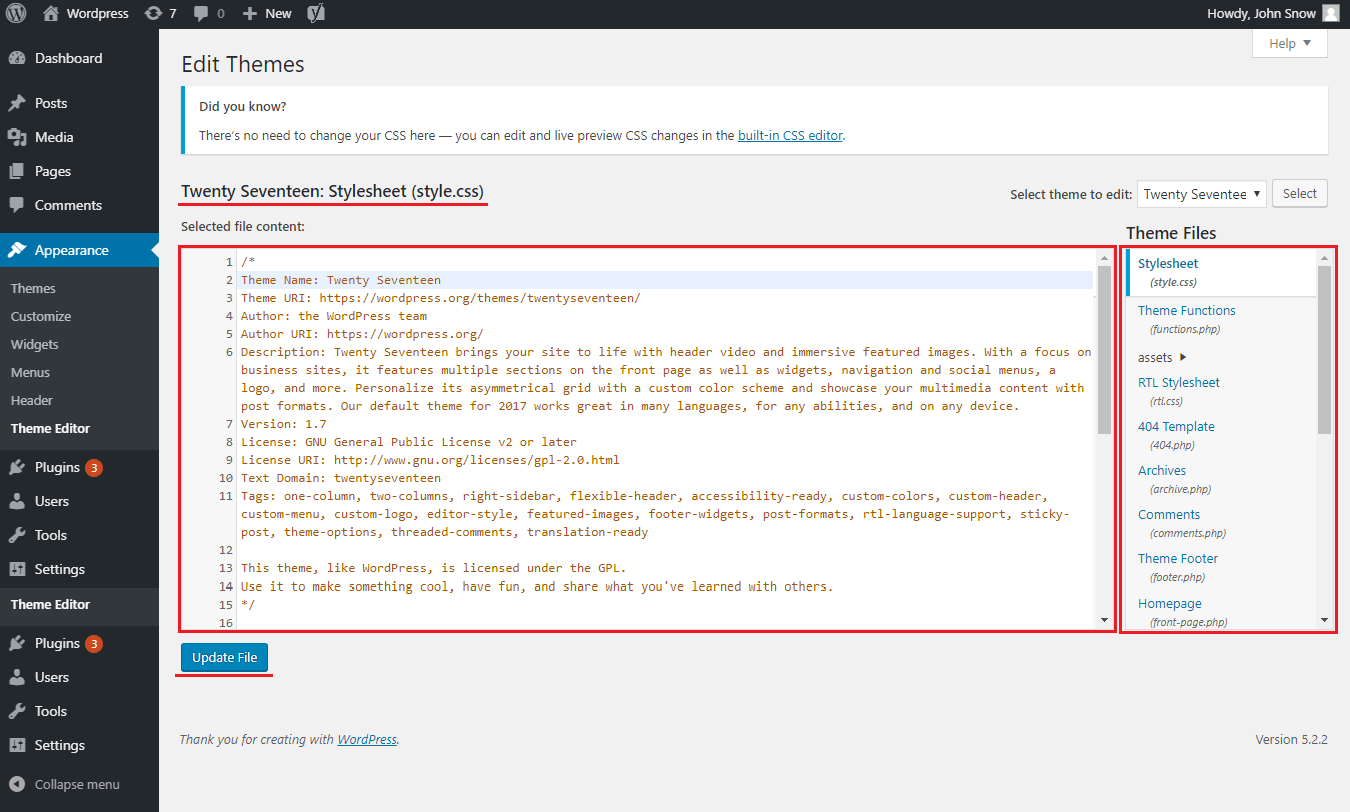The height and width of the screenshot is (812, 1350).
Task: Open the Media library from sidebar
Action: click(51, 137)
